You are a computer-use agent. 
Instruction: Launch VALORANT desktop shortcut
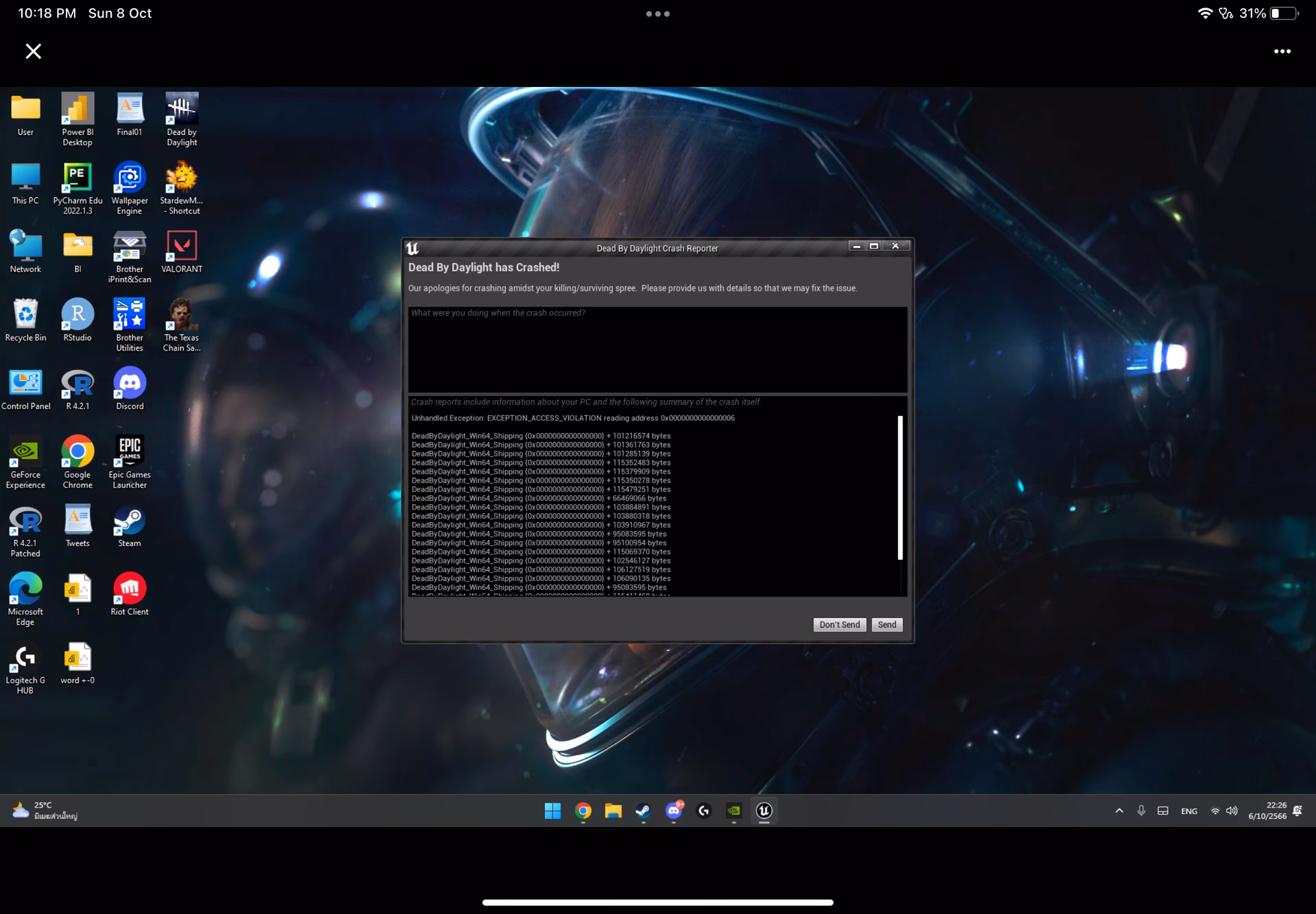pos(182,252)
